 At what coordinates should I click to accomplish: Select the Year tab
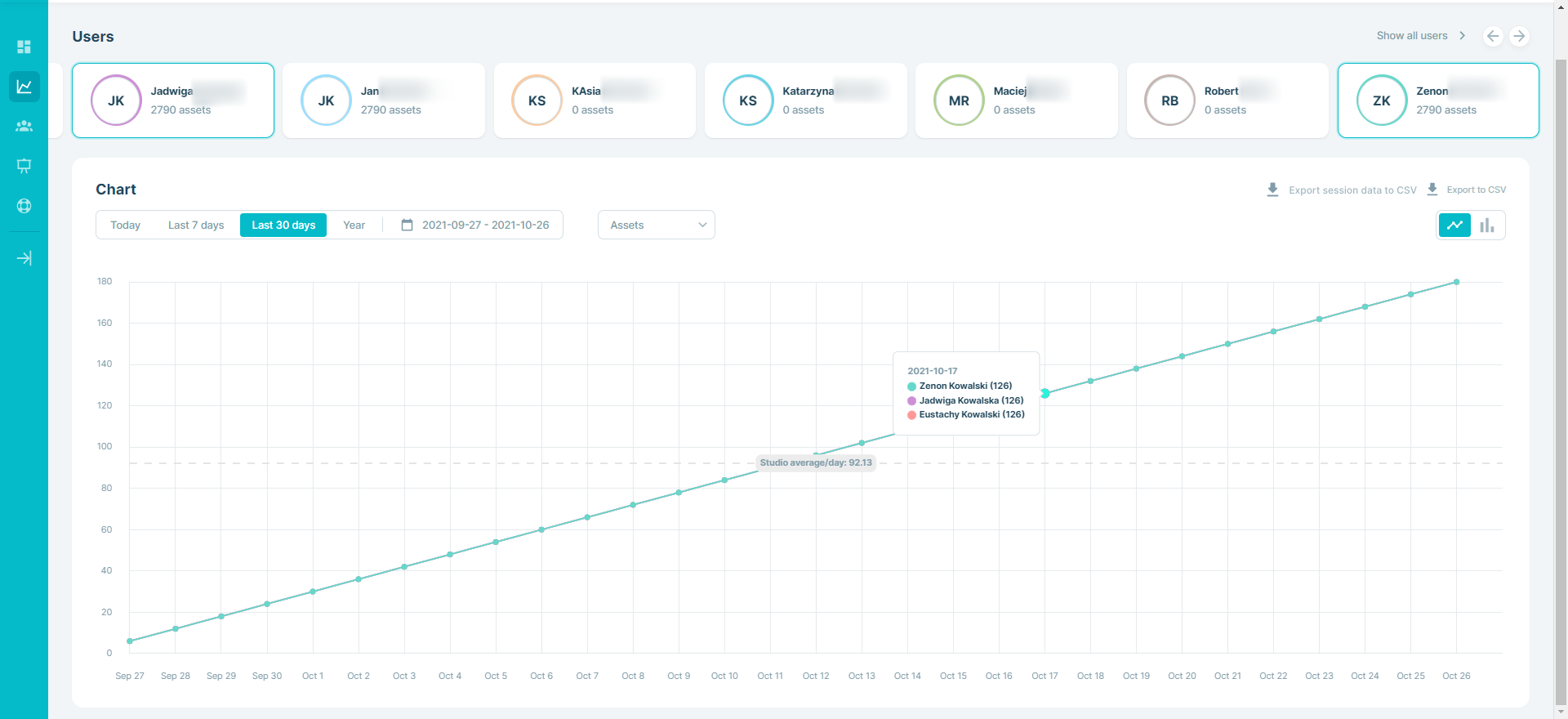click(354, 225)
